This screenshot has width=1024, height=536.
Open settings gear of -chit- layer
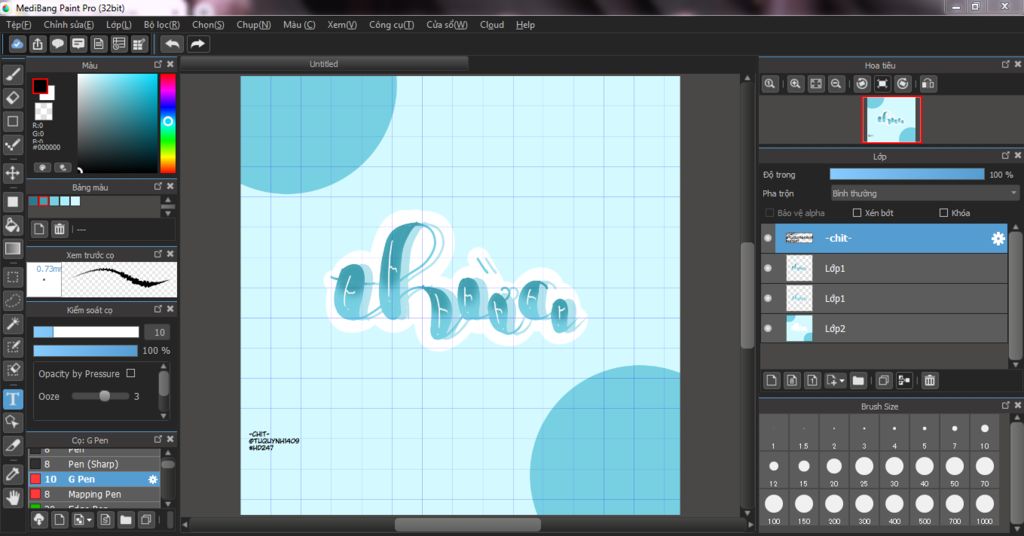click(998, 238)
